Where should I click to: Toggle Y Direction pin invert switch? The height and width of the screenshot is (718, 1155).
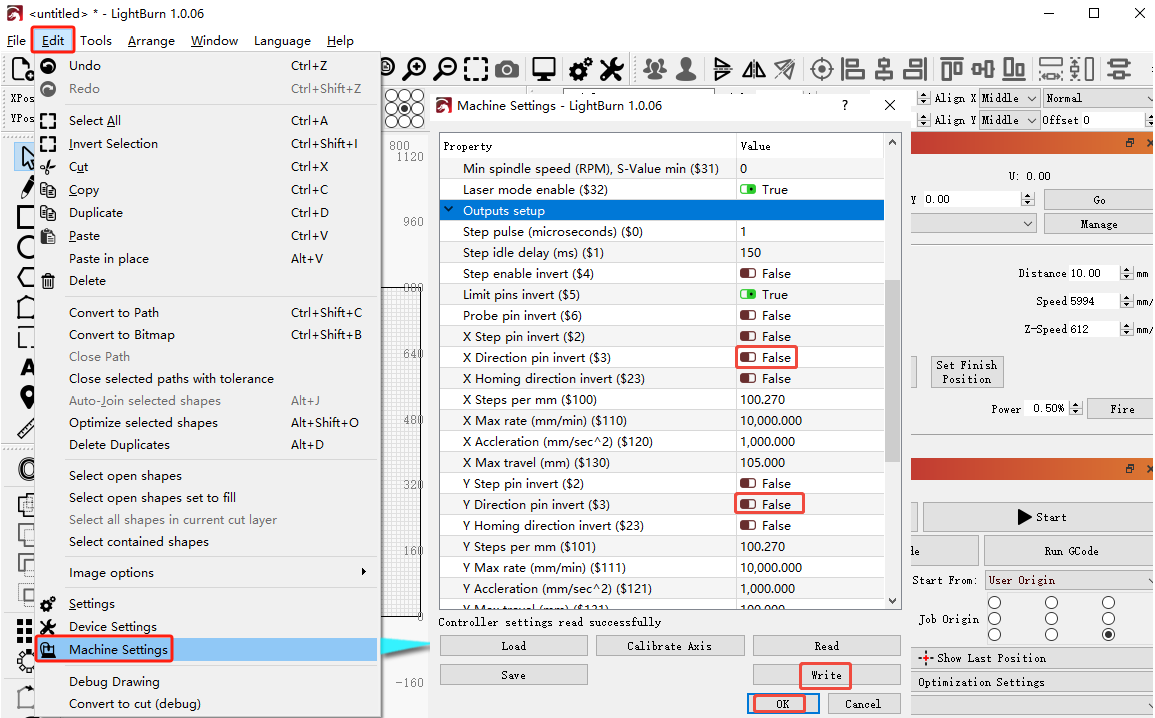748,504
